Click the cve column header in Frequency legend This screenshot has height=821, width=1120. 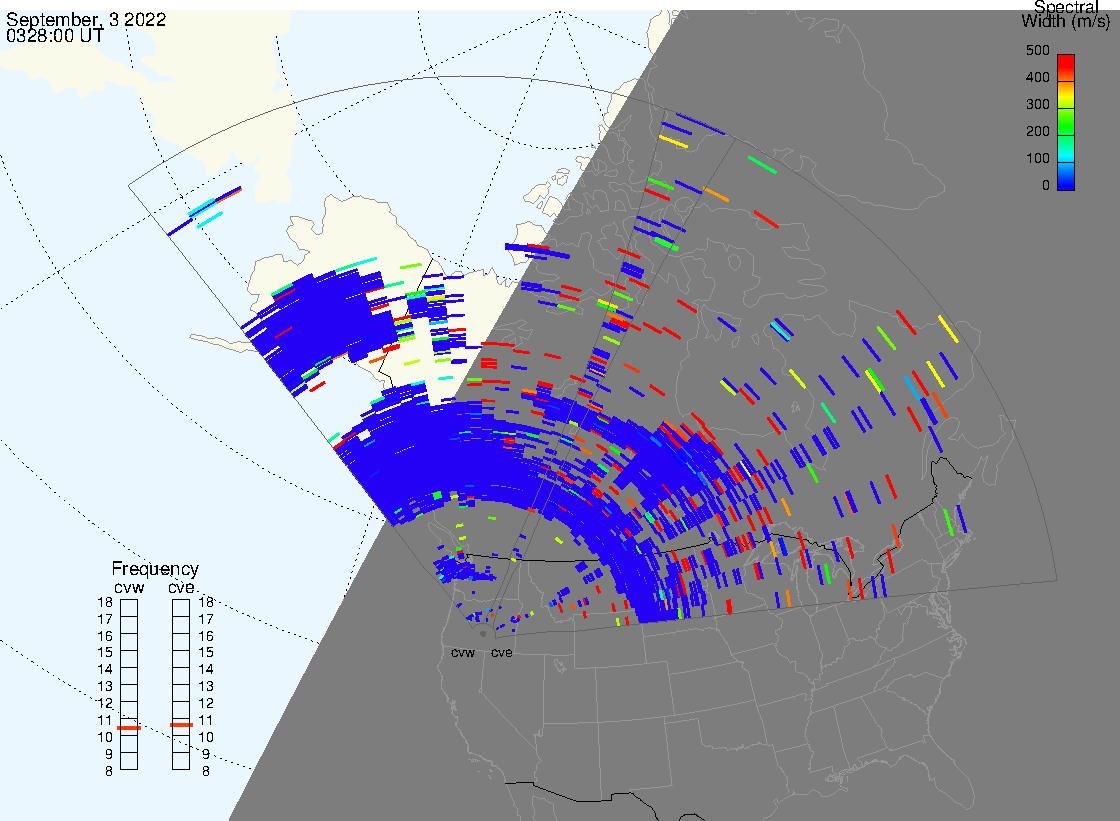coord(181,588)
